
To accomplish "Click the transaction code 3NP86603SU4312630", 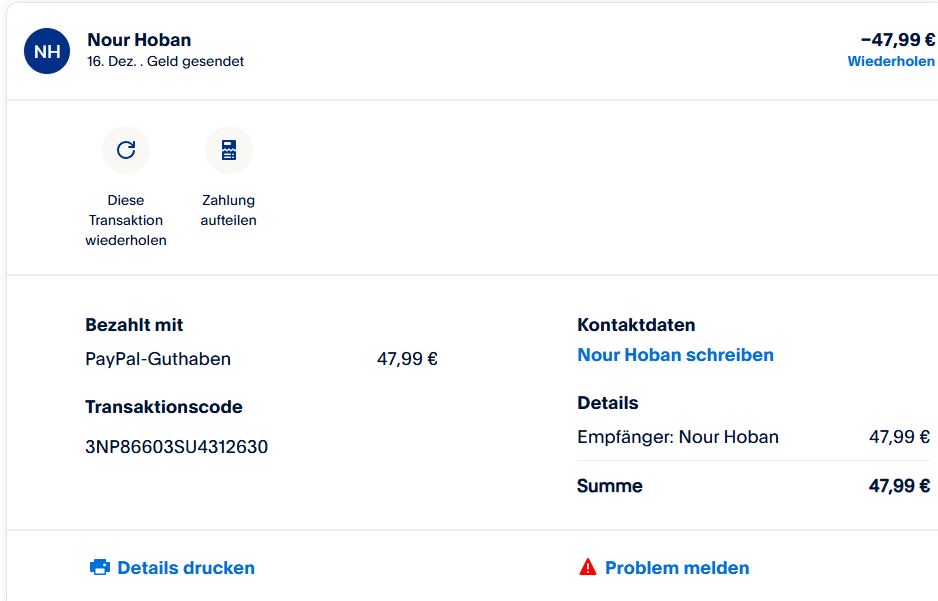I will coord(177,447).
